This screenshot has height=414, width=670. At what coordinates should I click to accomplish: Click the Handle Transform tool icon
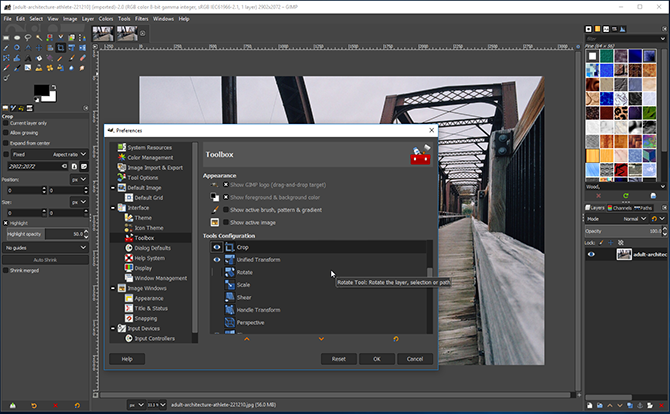231,310
